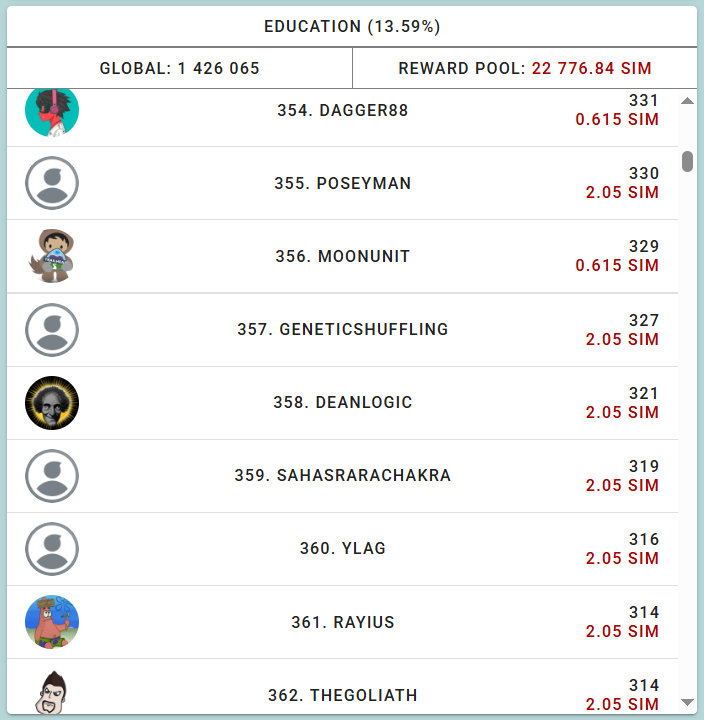
Task: Select Ylag's placeholder profile icon
Action: [x=52, y=549]
